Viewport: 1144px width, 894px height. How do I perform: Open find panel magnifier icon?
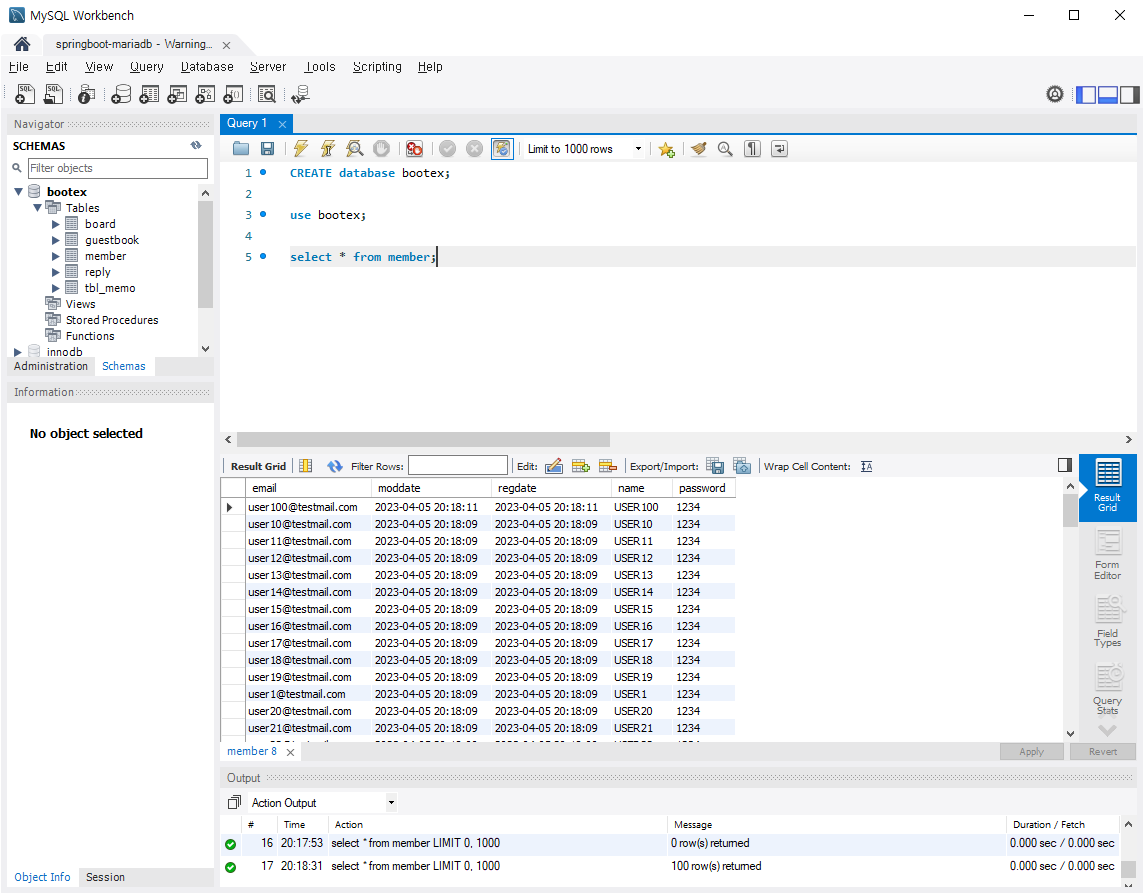725,149
